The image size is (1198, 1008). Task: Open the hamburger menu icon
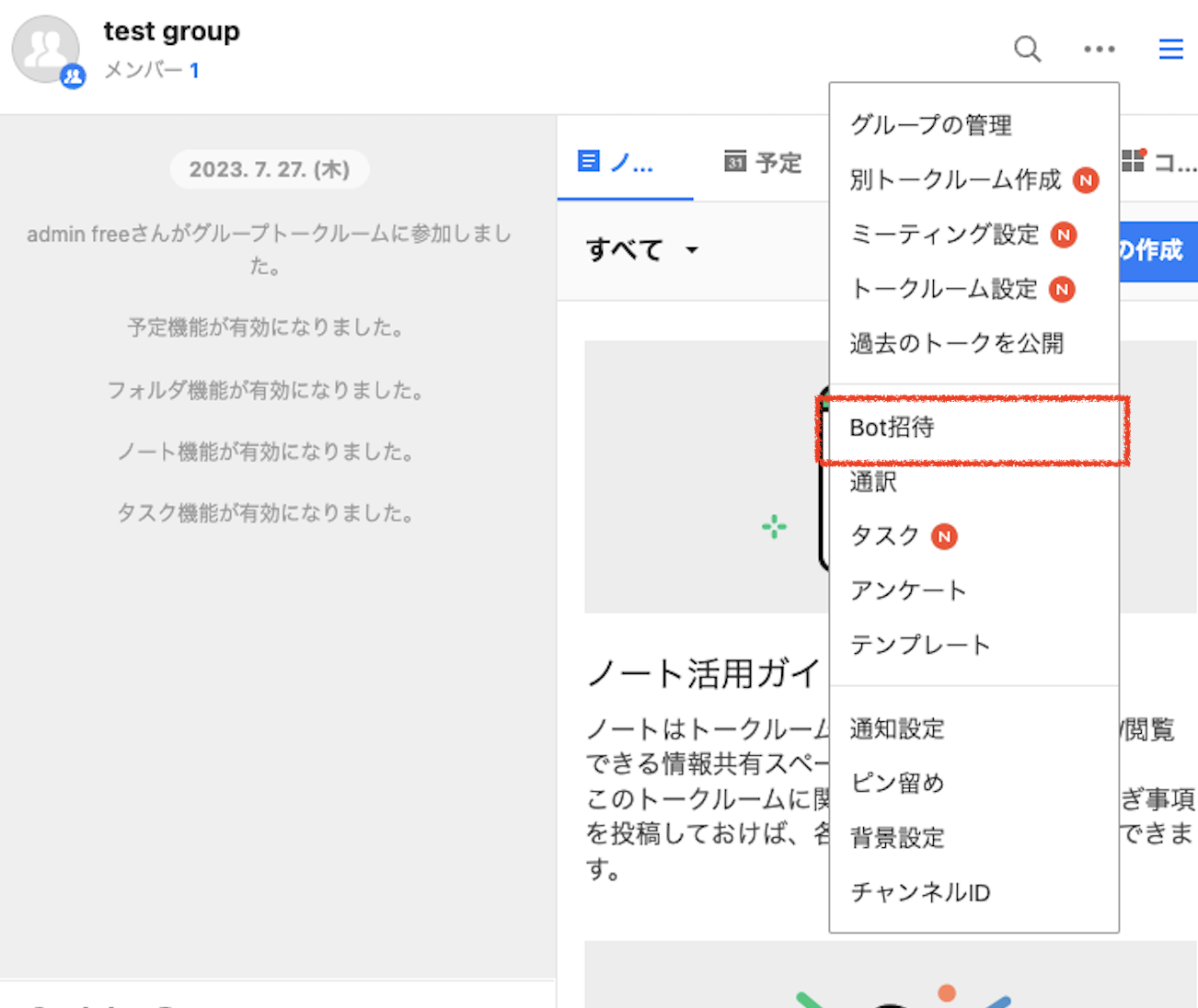click(1170, 49)
